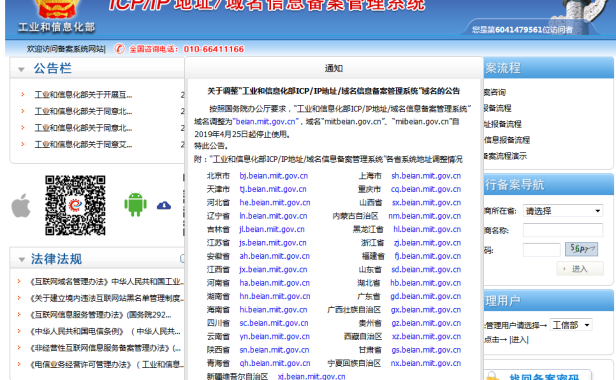Open gs.beian.miit.gov.cn Gansu link
The height and width of the screenshot is (380, 616).
point(426,350)
